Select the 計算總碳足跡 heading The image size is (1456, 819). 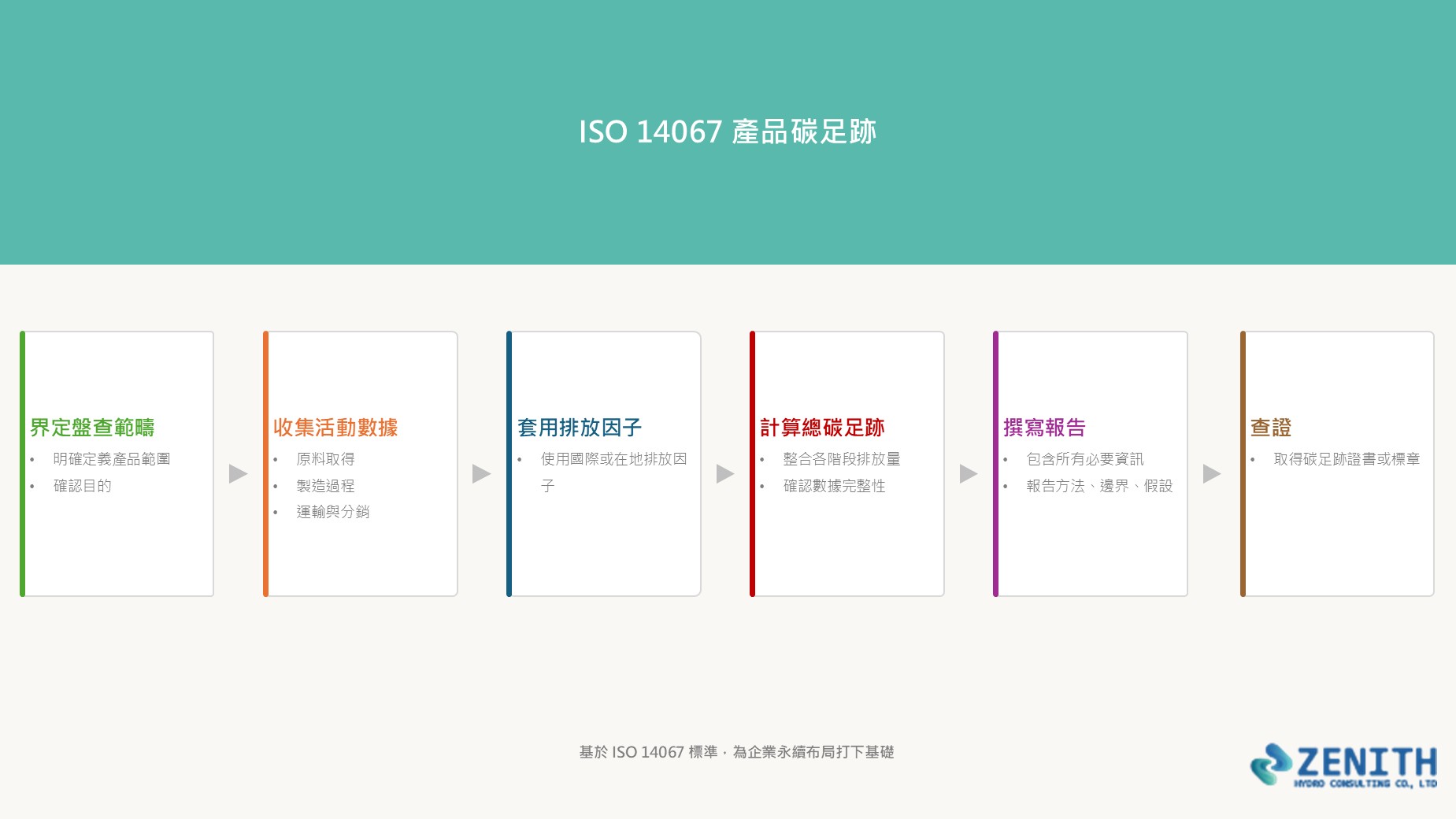pos(822,428)
